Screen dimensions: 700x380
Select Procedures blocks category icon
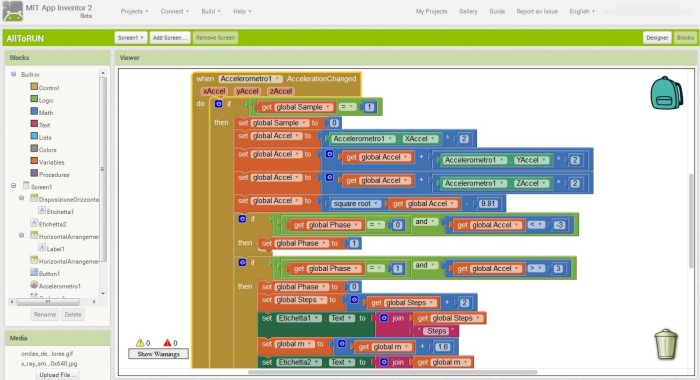[x=34, y=173]
